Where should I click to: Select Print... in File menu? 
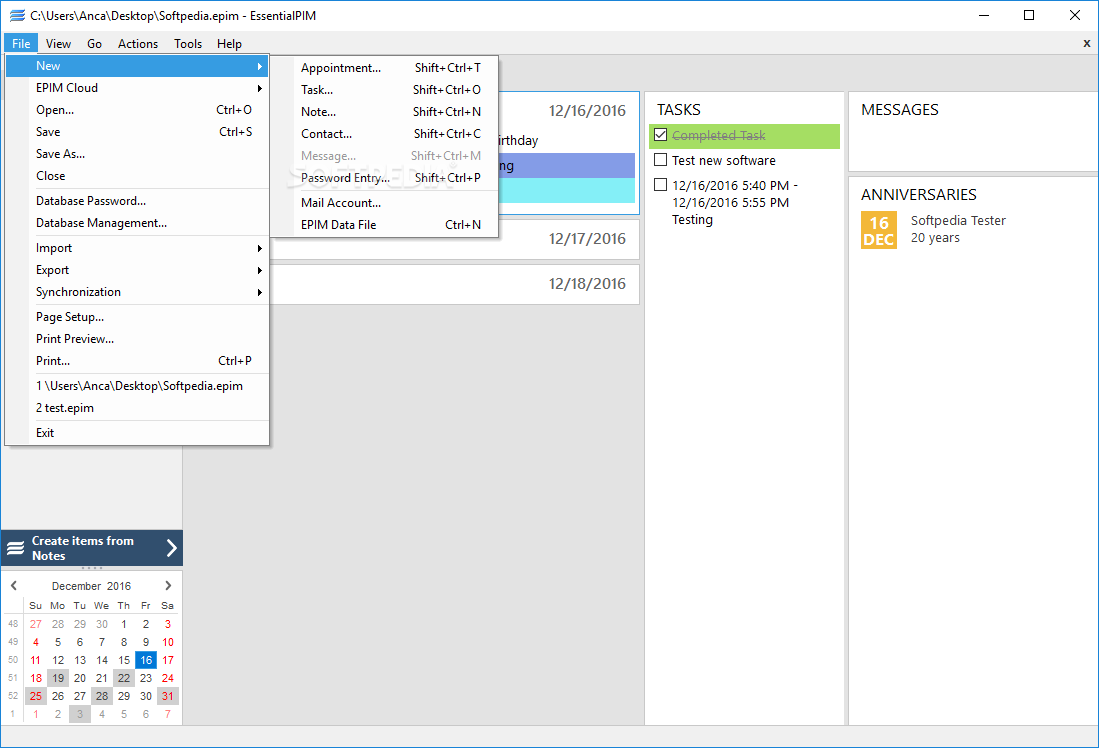(137, 361)
